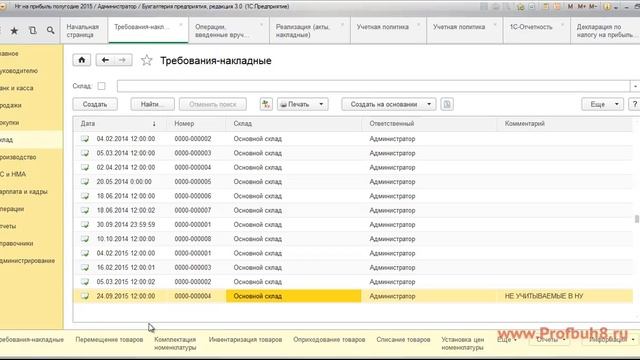Click the document icon of row 30.09.2014 23:59:59

pos(85,224)
